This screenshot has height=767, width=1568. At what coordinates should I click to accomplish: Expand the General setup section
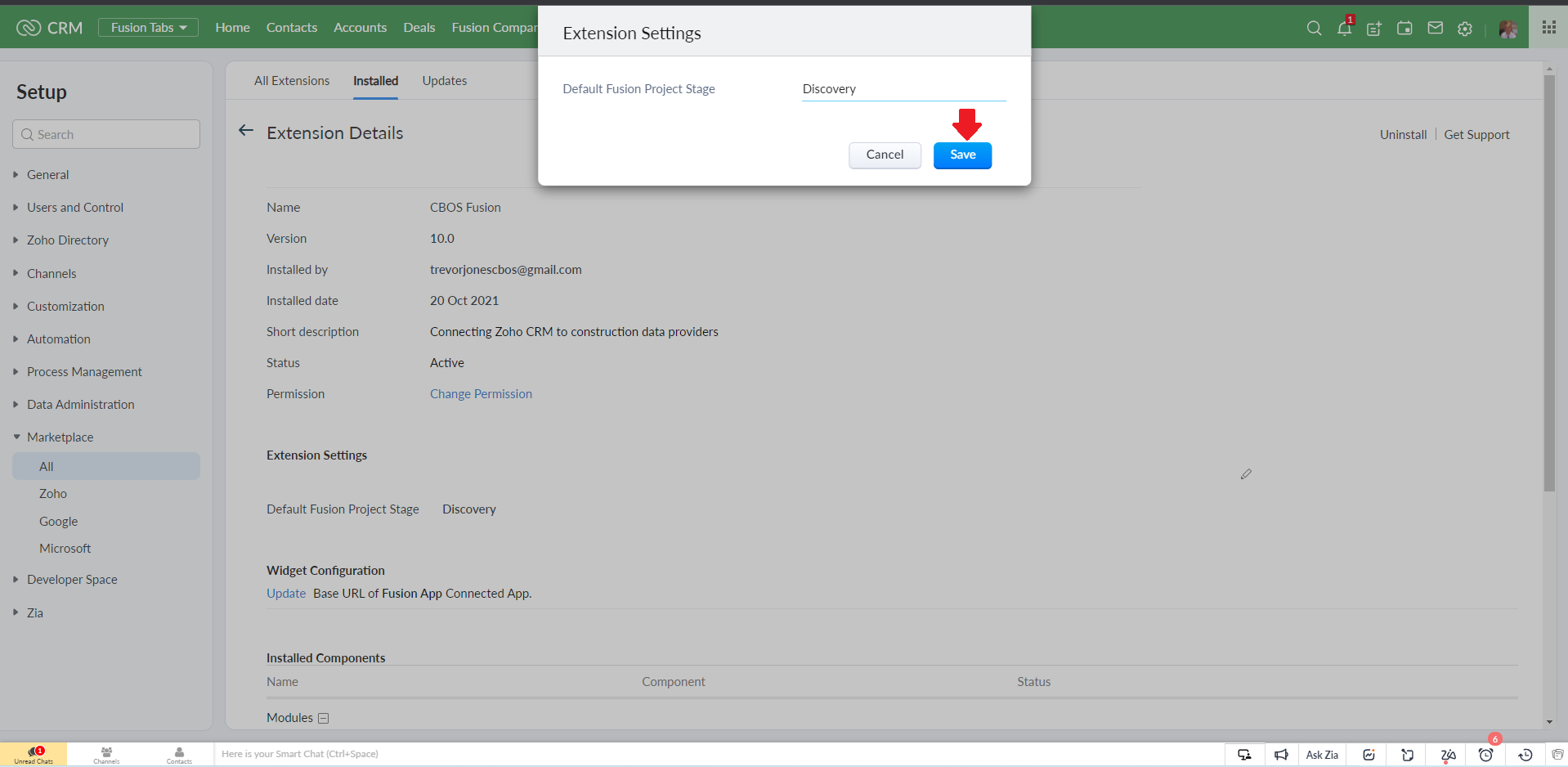click(47, 175)
